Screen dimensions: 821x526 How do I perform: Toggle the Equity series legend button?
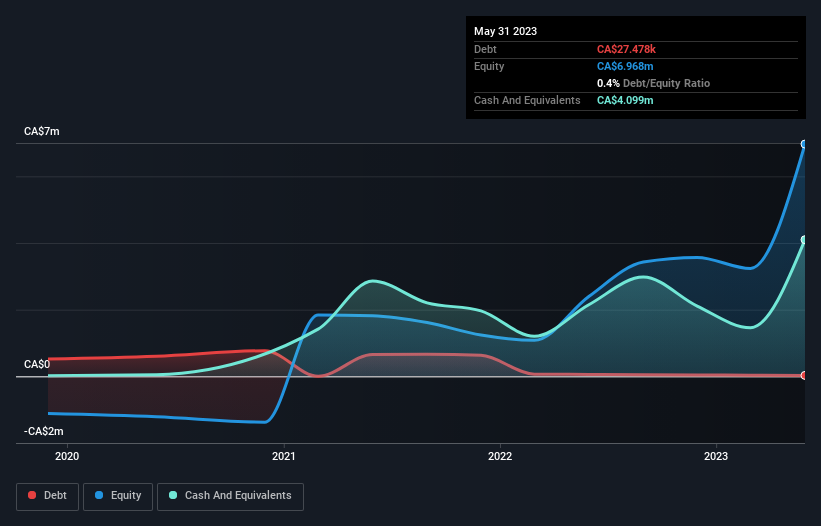(118, 496)
